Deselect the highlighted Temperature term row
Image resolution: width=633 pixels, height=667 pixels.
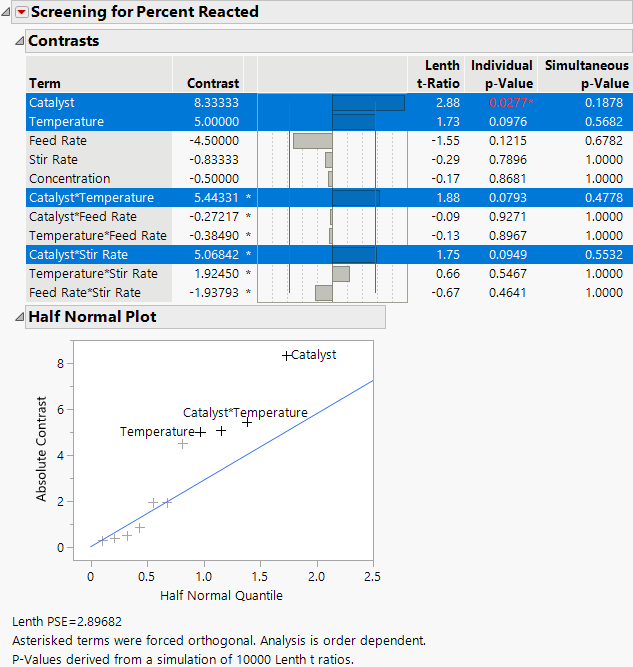point(66,122)
